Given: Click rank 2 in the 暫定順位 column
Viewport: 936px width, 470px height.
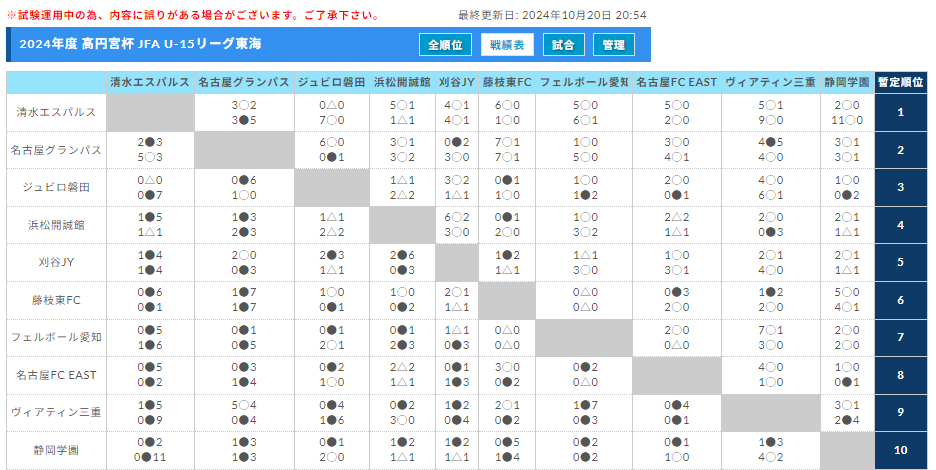Looking at the screenshot, I should point(900,150).
